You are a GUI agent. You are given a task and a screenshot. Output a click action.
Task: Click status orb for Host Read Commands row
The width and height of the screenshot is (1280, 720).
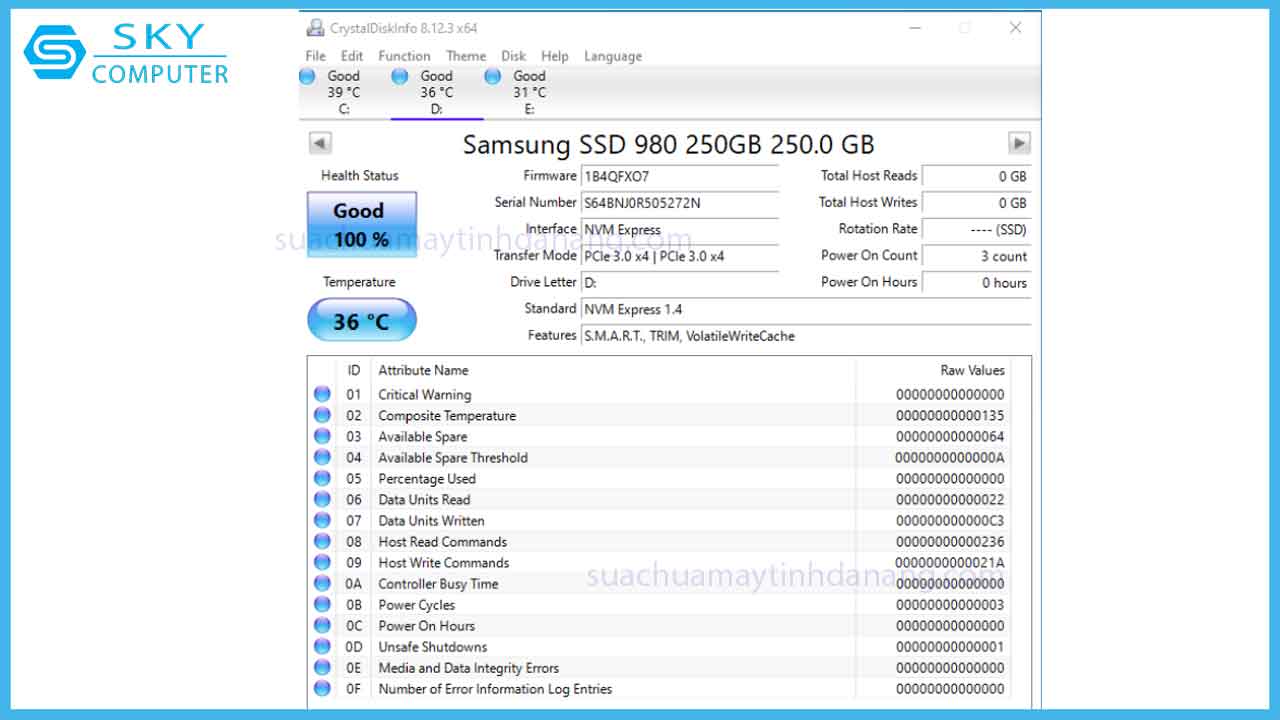(322, 541)
